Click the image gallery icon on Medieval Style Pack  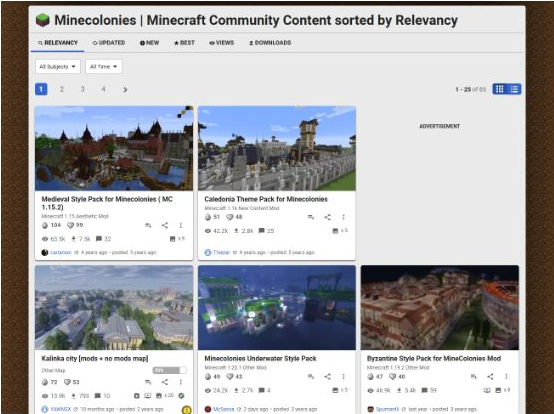(172, 239)
